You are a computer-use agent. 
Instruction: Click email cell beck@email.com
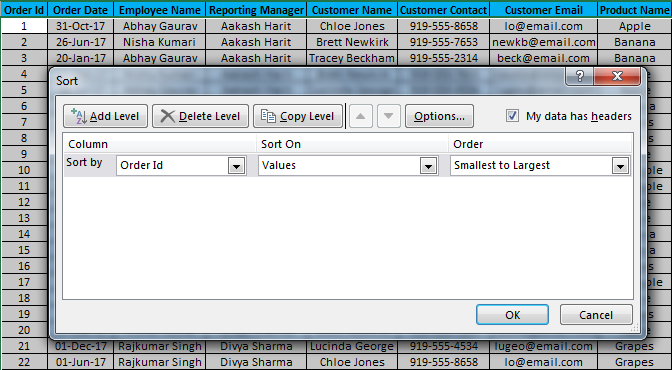pos(543,58)
